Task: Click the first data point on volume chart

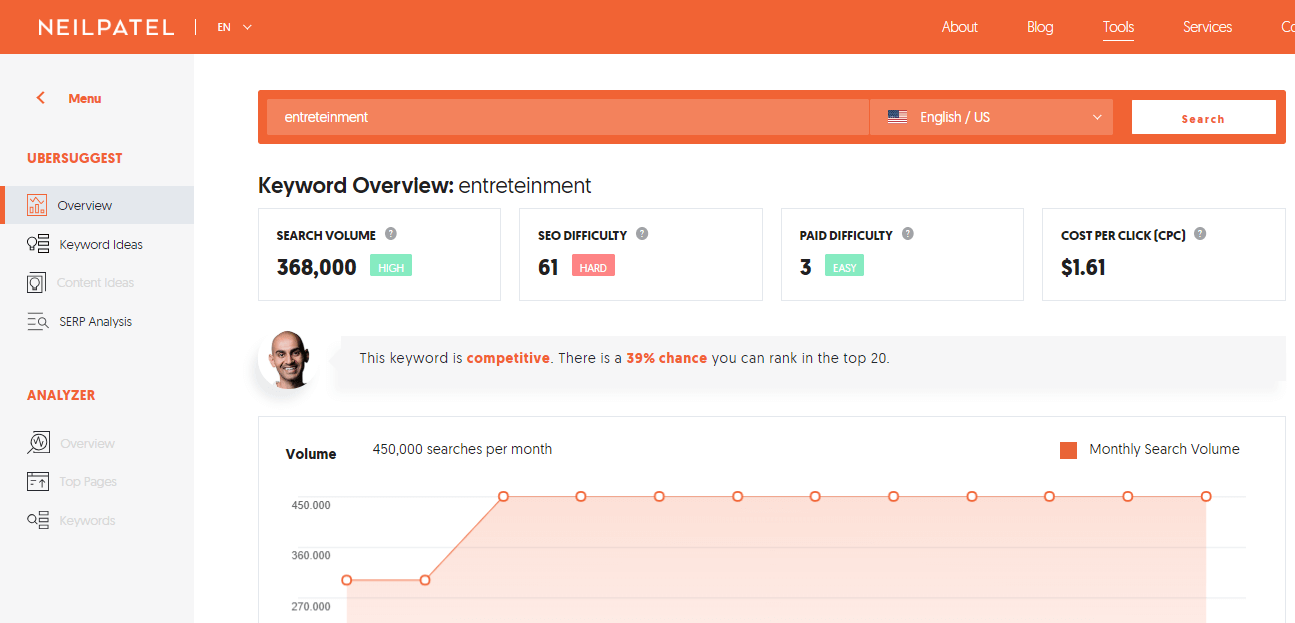Action: [347, 580]
